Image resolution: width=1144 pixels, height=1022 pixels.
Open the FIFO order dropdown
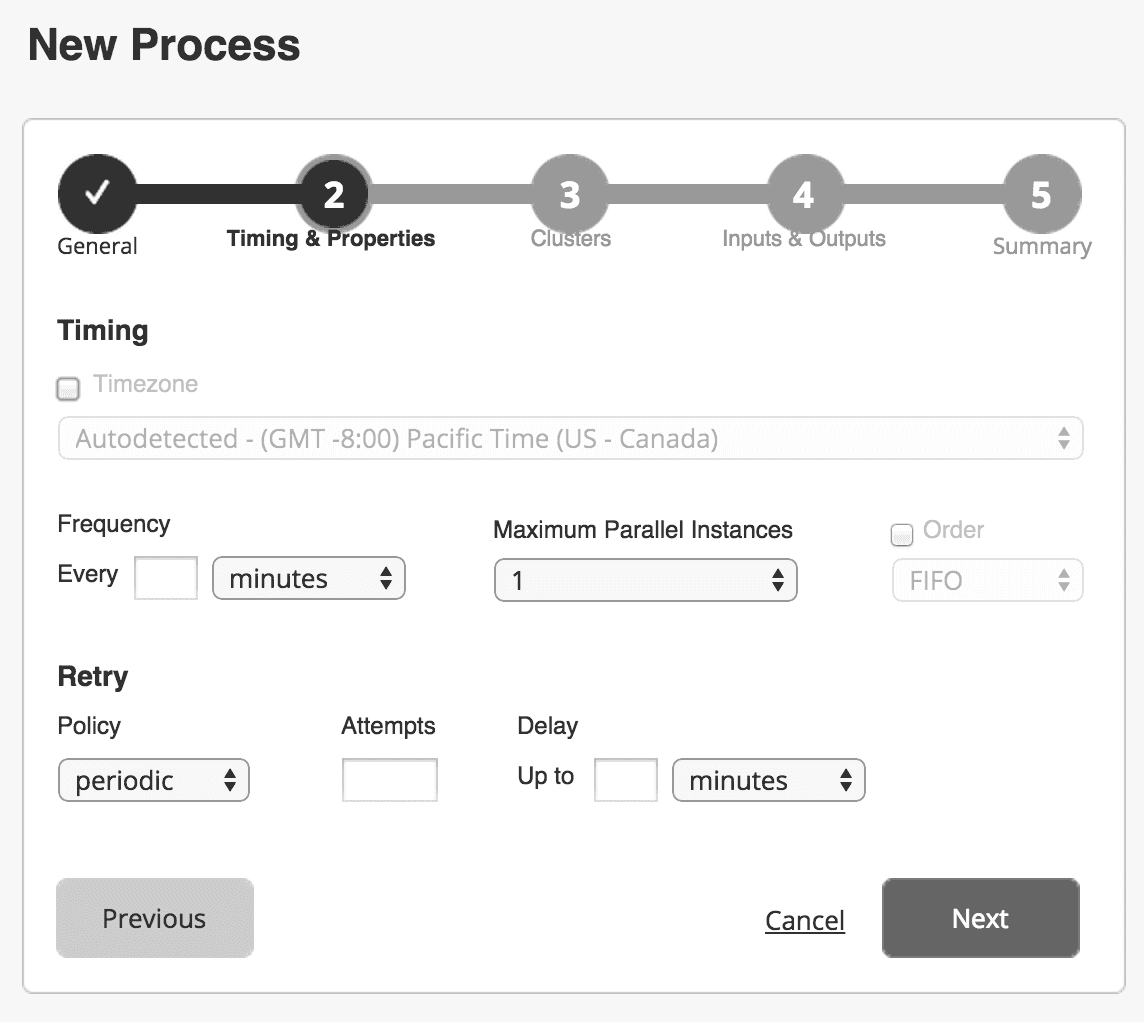pos(988,580)
